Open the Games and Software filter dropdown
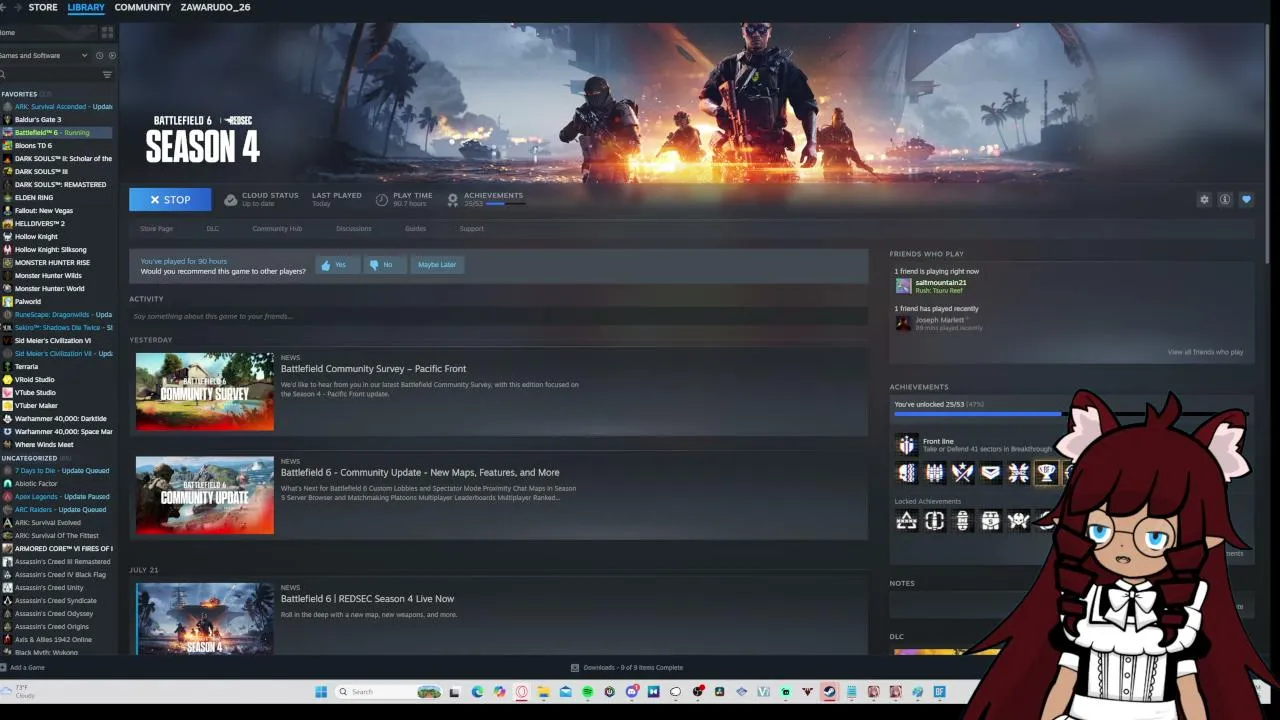This screenshot has height=720, width=1280. [44, 56]
